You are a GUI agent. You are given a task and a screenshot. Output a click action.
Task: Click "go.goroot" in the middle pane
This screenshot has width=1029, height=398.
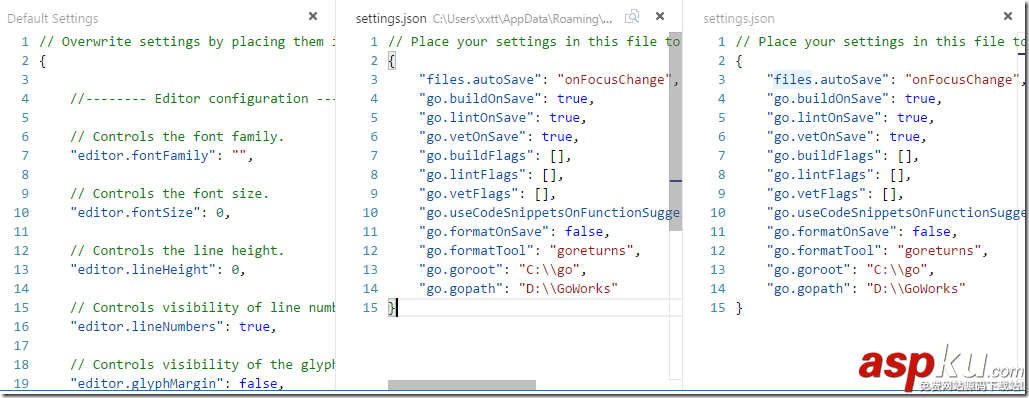(x=461, y=271)
